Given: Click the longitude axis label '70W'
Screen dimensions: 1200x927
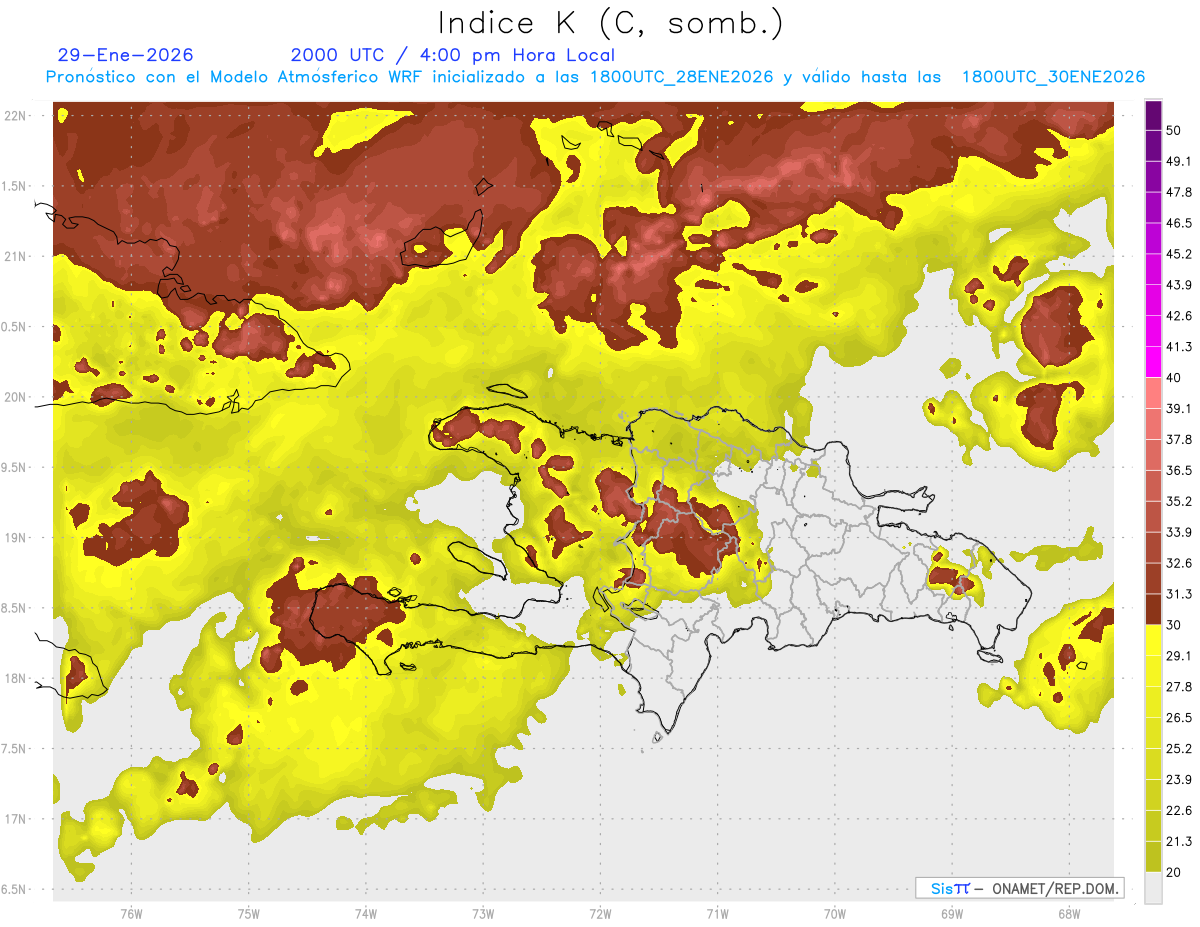Looking at the screenshot, I should [x=834, y=914].
